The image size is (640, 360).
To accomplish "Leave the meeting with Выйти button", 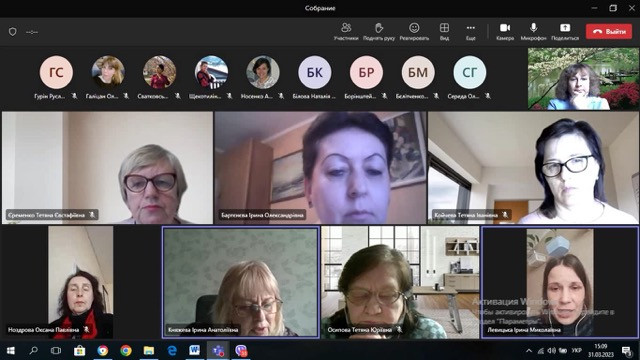I will click(x=609, y=31).
